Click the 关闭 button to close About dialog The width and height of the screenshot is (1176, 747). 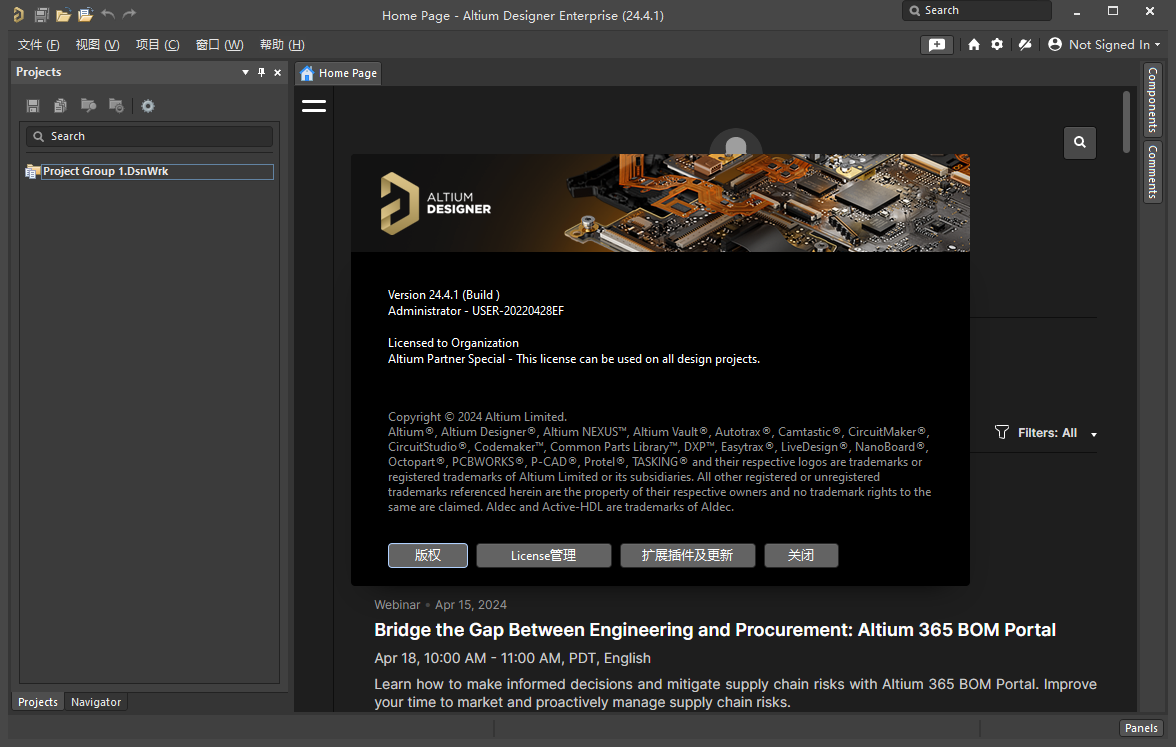point(801,555)
